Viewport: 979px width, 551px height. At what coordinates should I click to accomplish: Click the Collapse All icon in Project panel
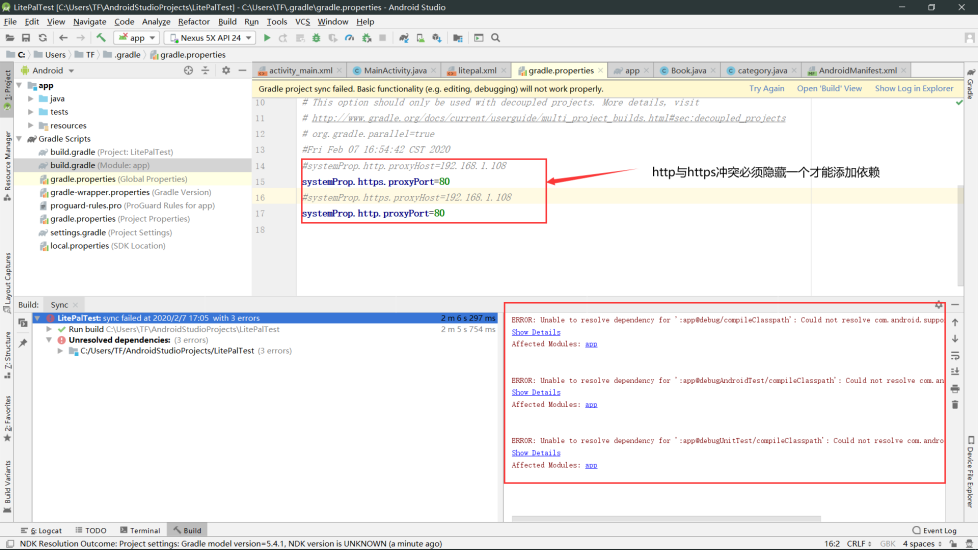(x=205, y=71)
